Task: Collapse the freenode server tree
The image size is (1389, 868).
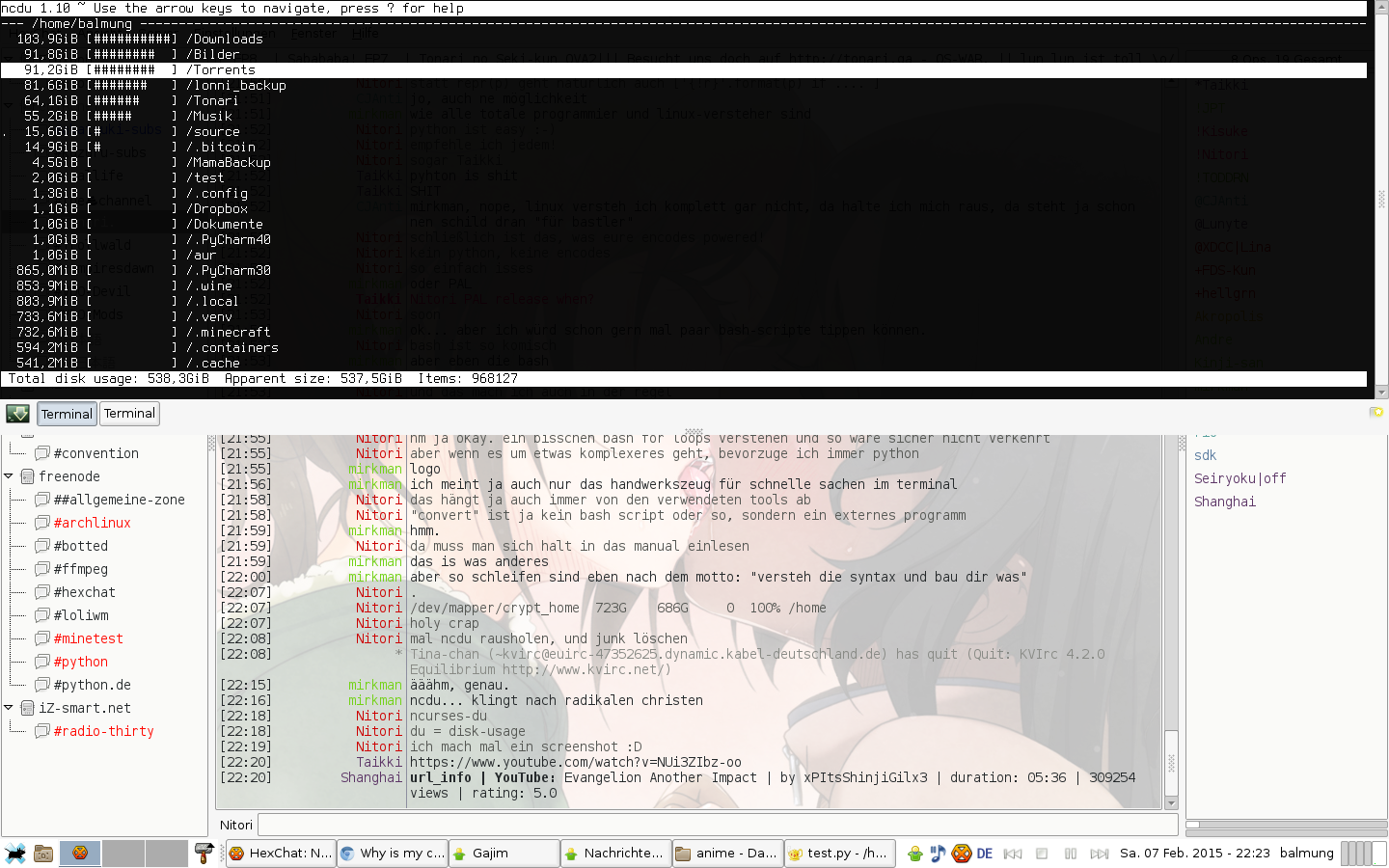Action: [x=9, y=476]
